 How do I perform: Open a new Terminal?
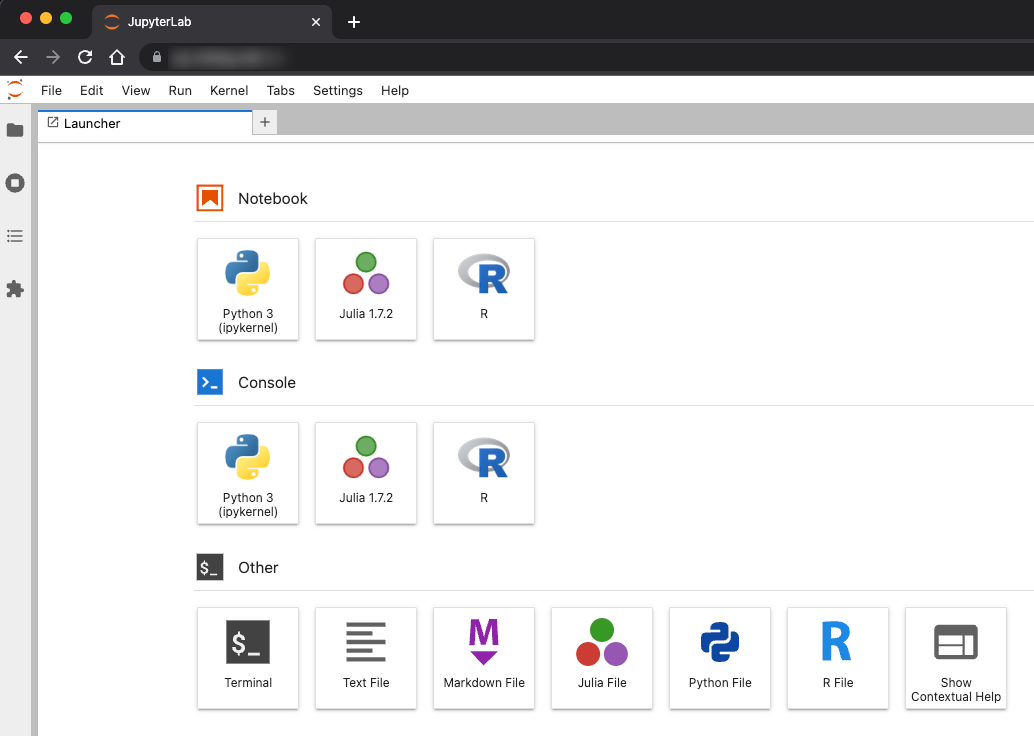(248, 658)
